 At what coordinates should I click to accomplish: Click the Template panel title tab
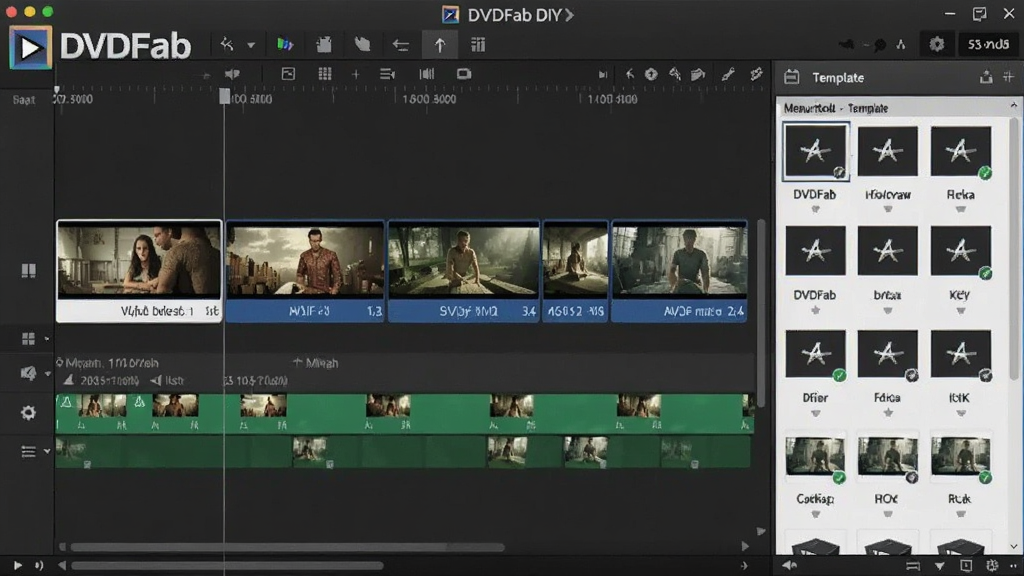[838, 78]
